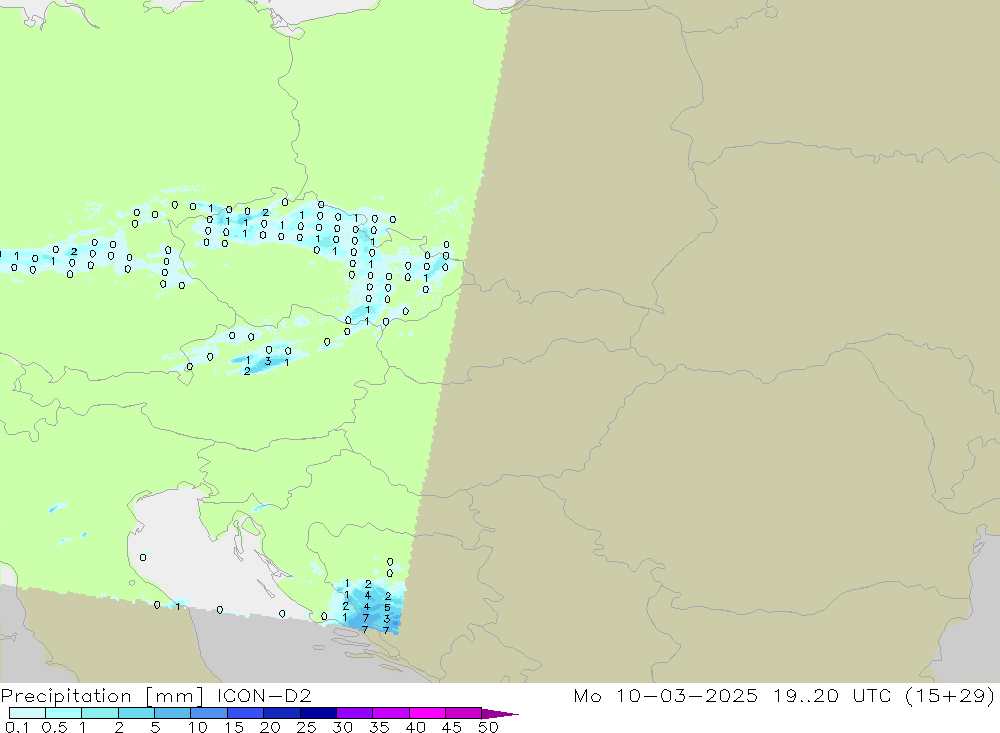Click the legend swatch between 0.5 and 1

pyautogui.click(x=64, y=713)
